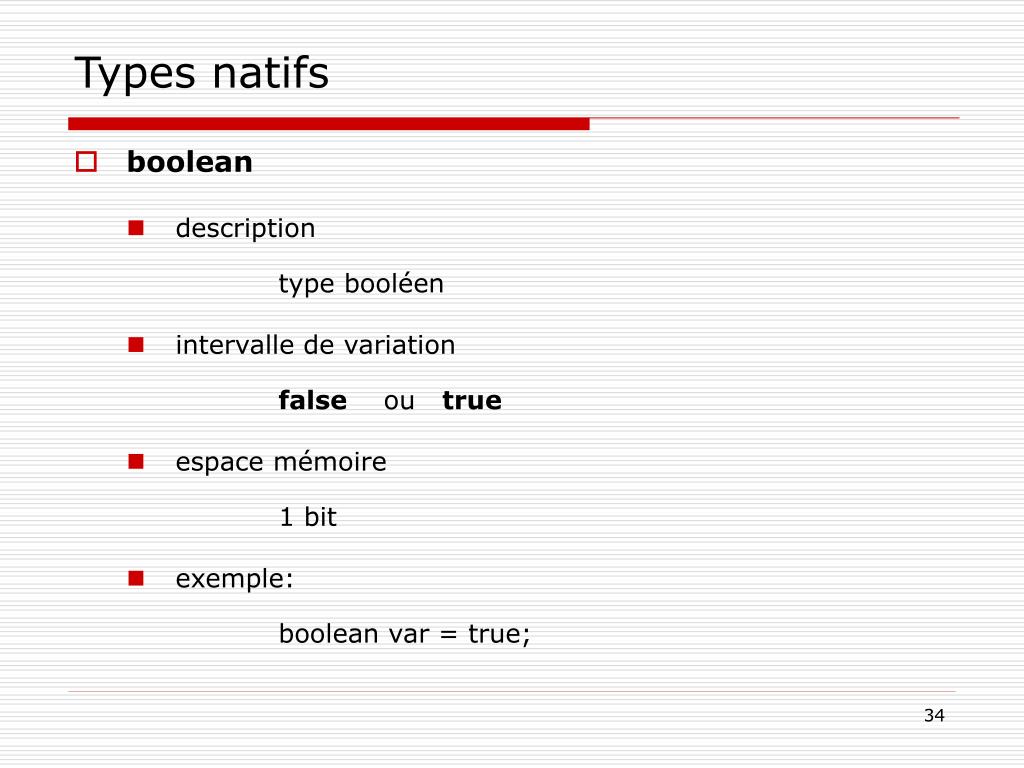The image size is (1024, 768).
Task: Select the slide title Types natifs
Action: [x=202, y=72]
